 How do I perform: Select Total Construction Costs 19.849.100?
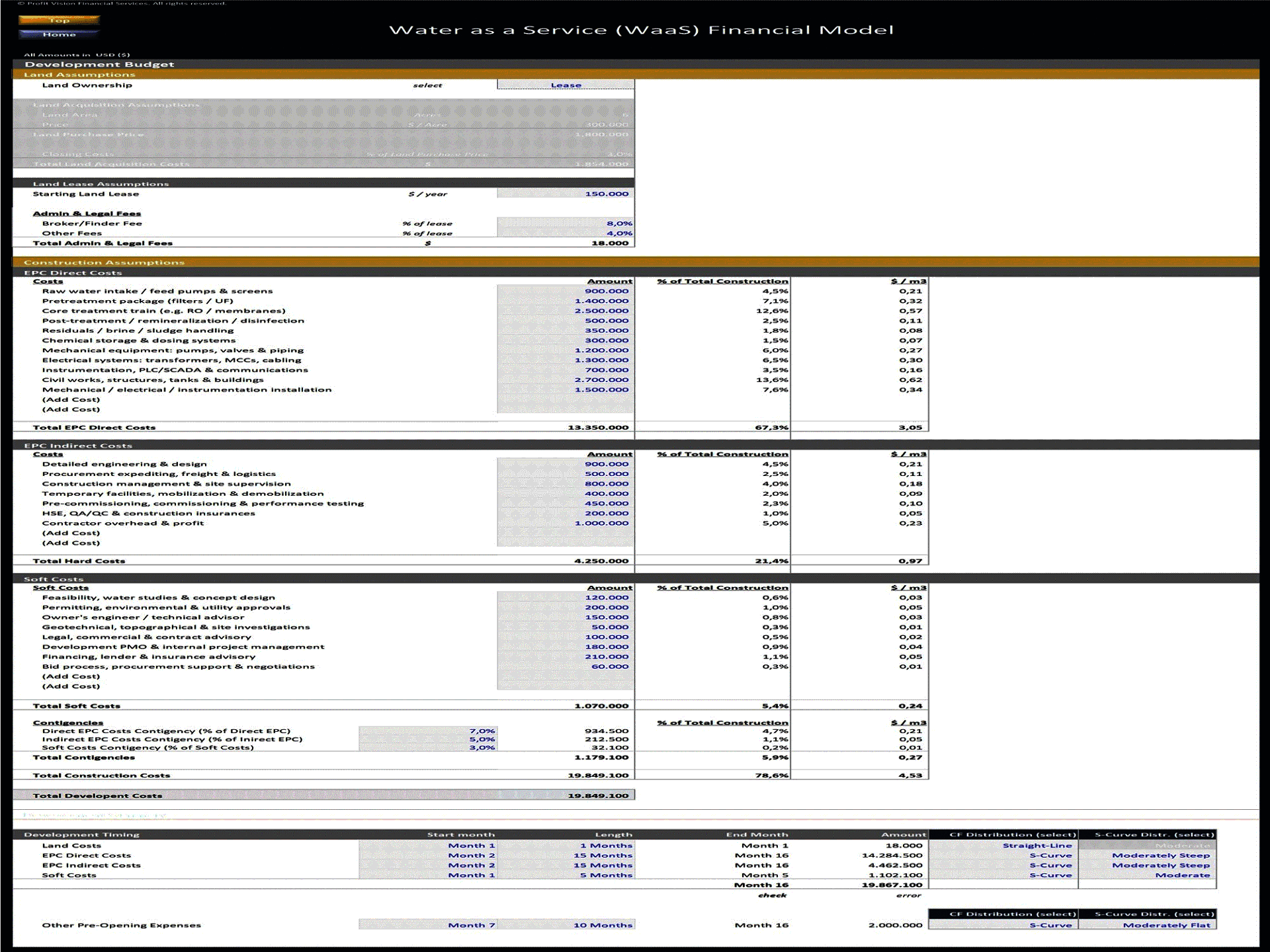[597, 775]
